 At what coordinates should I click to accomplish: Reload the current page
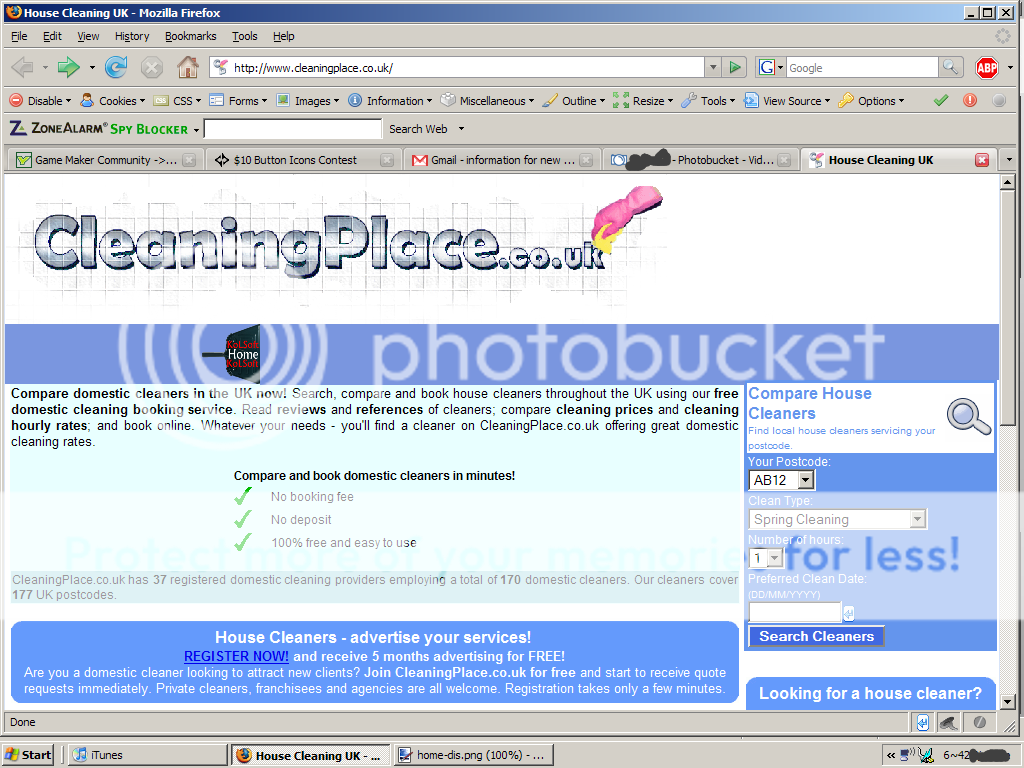coord(116,67)
